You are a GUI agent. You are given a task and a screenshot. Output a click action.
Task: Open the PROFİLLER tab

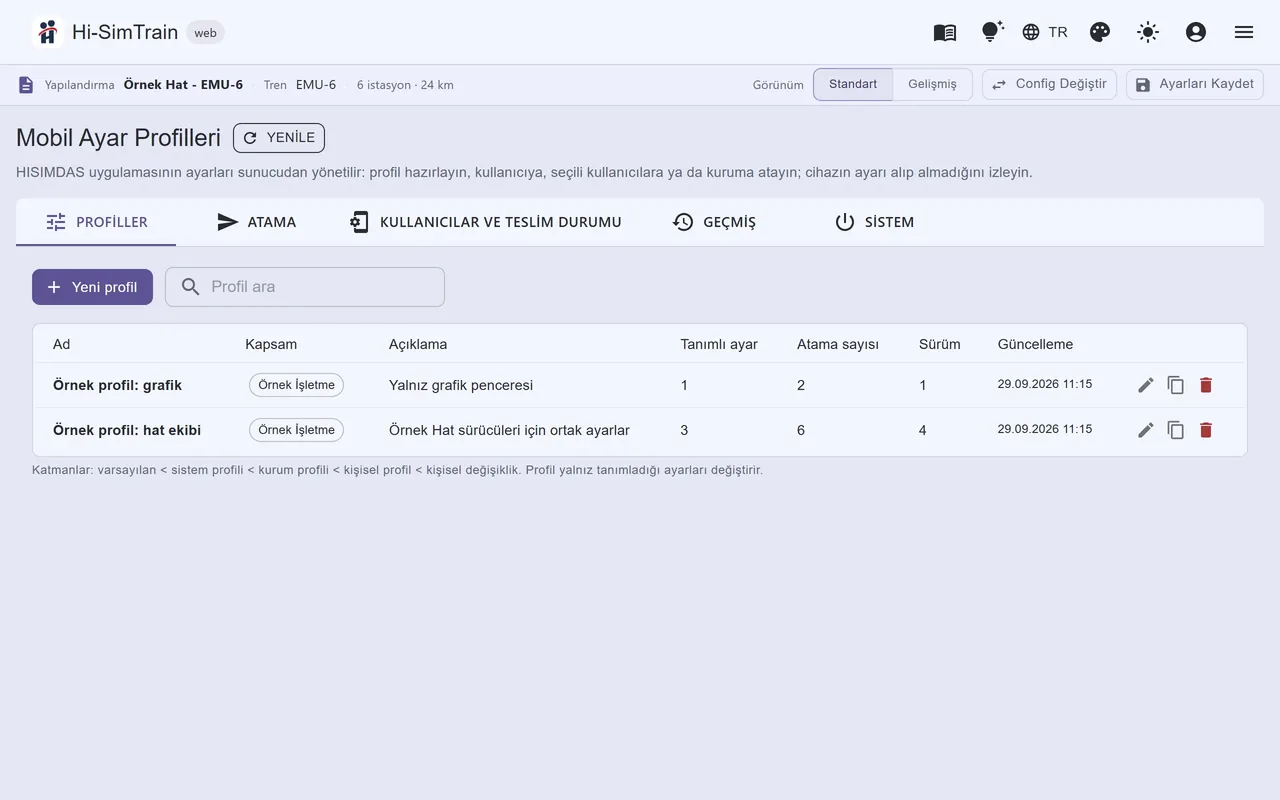point(96,222)
